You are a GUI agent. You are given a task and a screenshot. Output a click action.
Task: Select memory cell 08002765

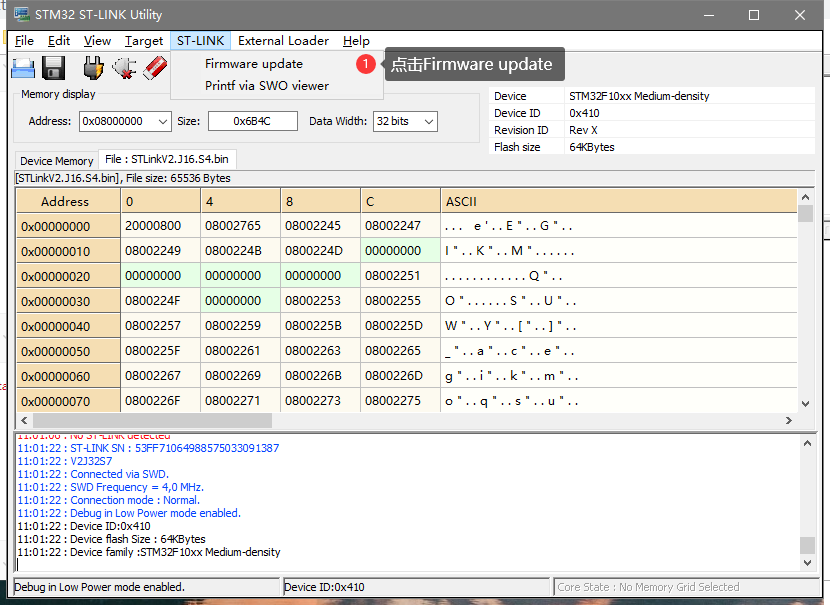coord(241,226)
